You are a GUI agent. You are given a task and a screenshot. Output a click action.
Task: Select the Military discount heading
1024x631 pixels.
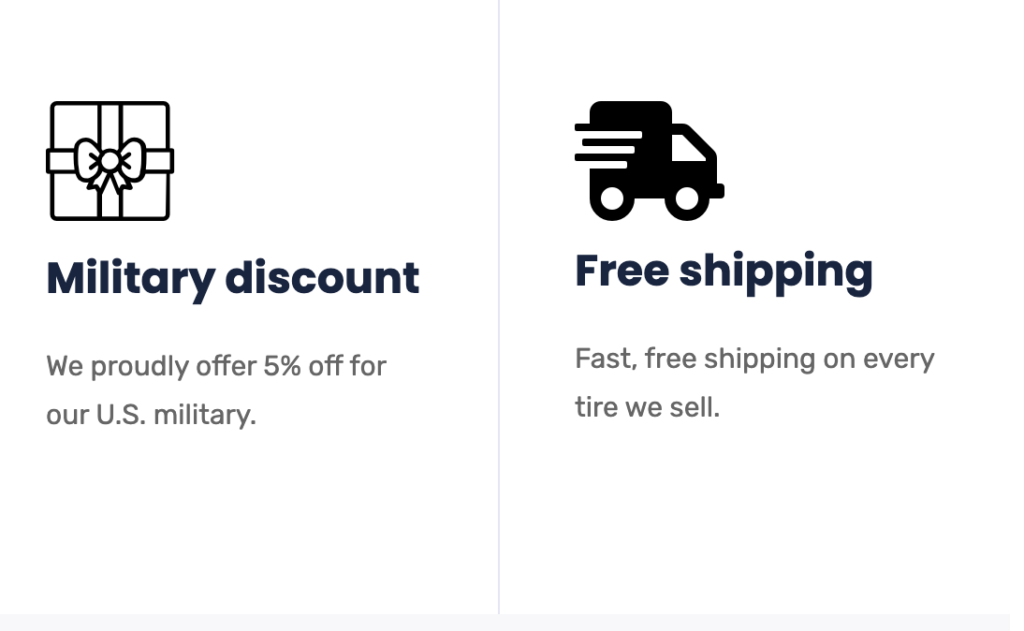click(232, 279)
